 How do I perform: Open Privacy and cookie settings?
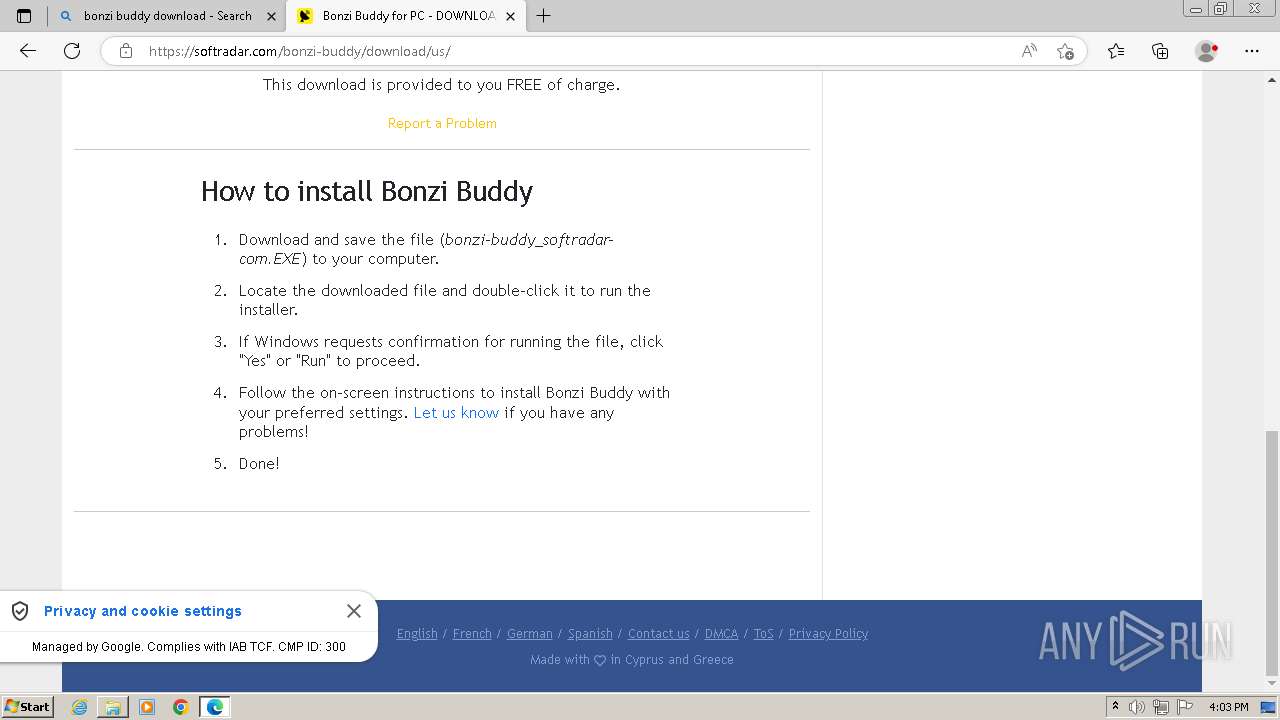tap(143, 611)
